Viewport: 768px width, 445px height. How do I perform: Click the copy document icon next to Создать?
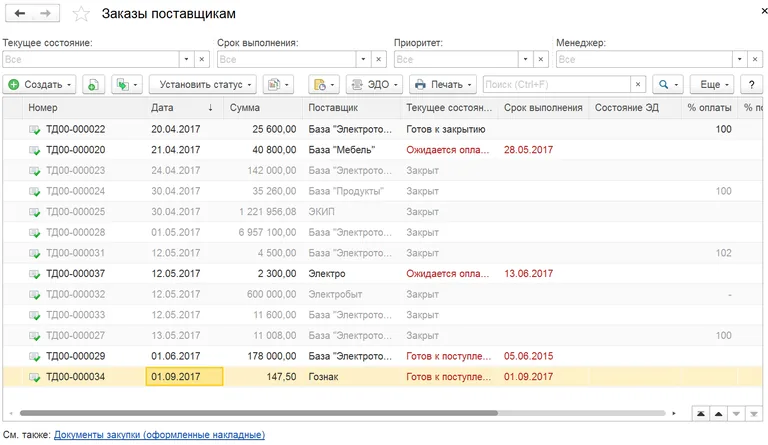92,85
